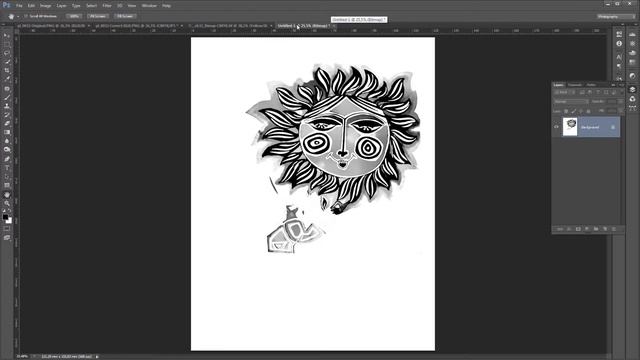Image resolution: width=640 pixels, height=360 pixels.
Task: Toggle layer filtering switch on or off
Action: click(x=621, y=93)
